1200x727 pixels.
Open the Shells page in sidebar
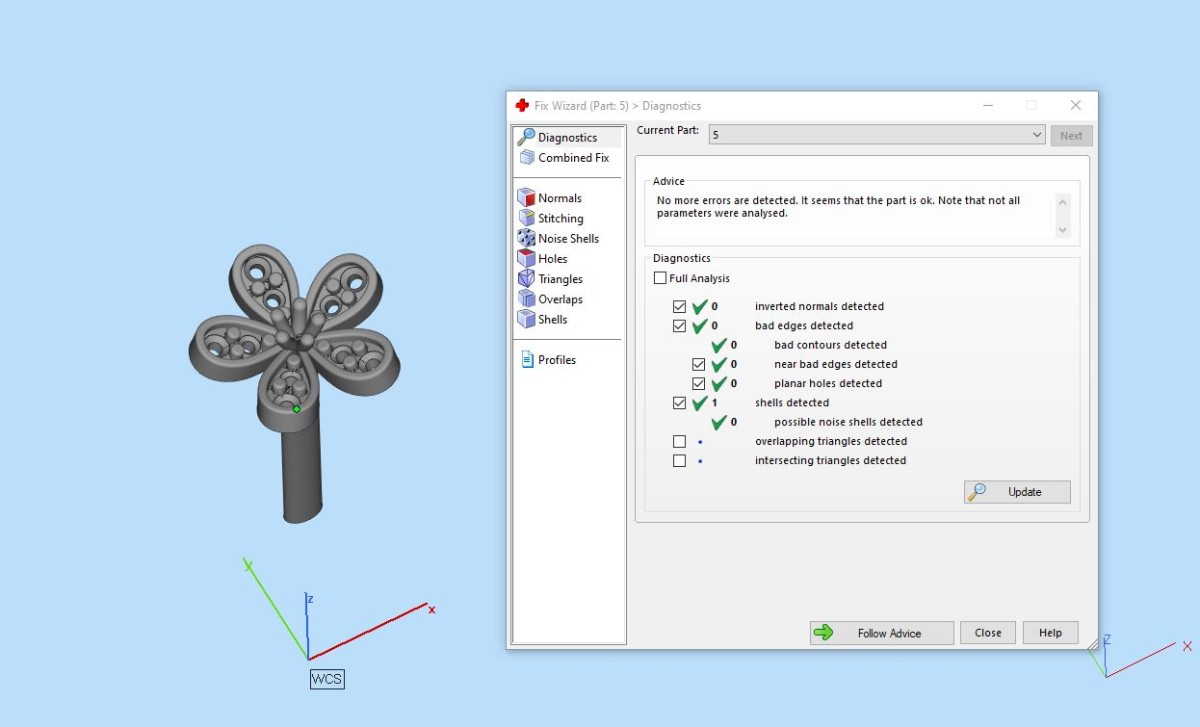552,320
